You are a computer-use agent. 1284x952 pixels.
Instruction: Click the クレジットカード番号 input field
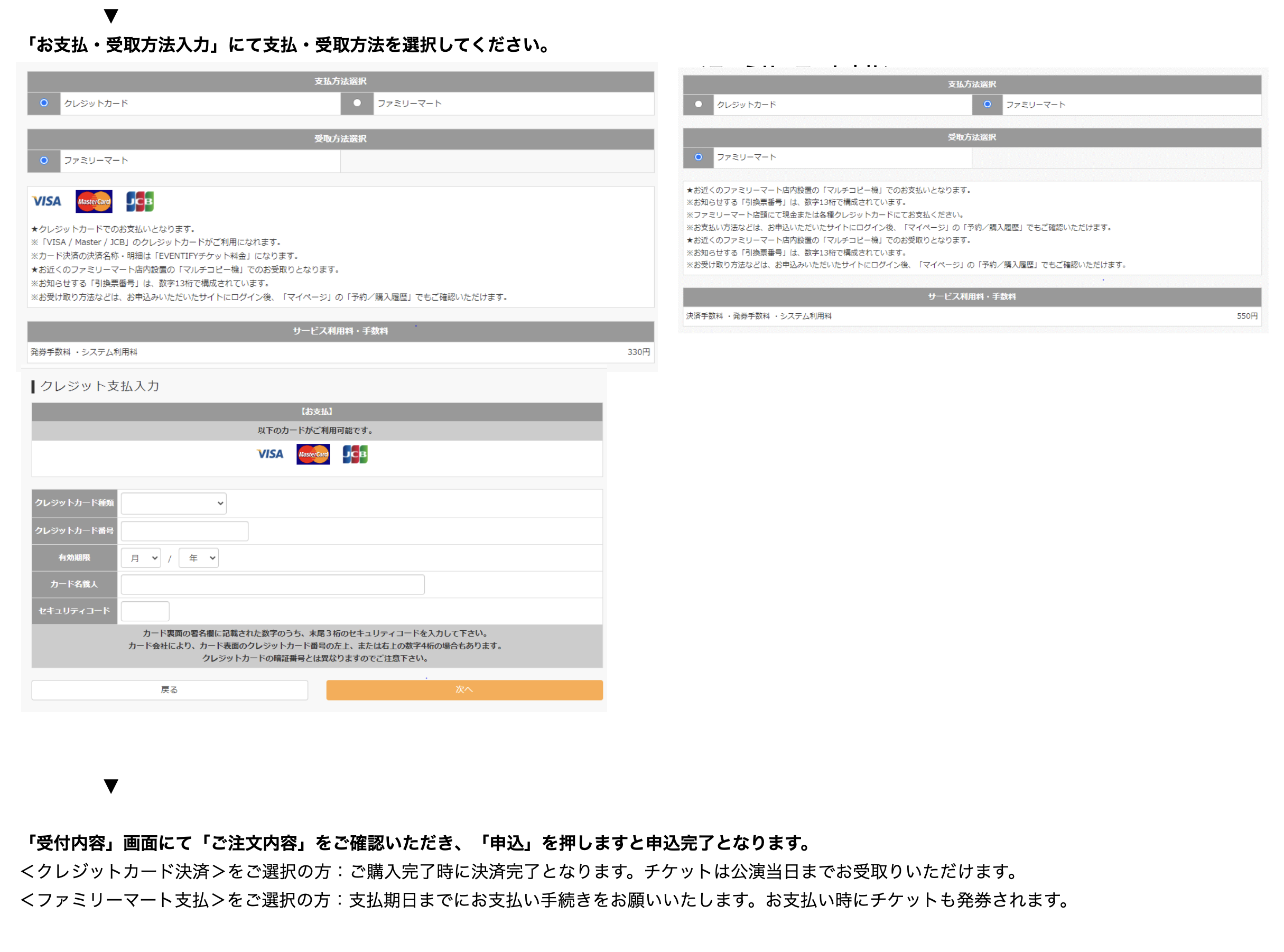point(184,530)
